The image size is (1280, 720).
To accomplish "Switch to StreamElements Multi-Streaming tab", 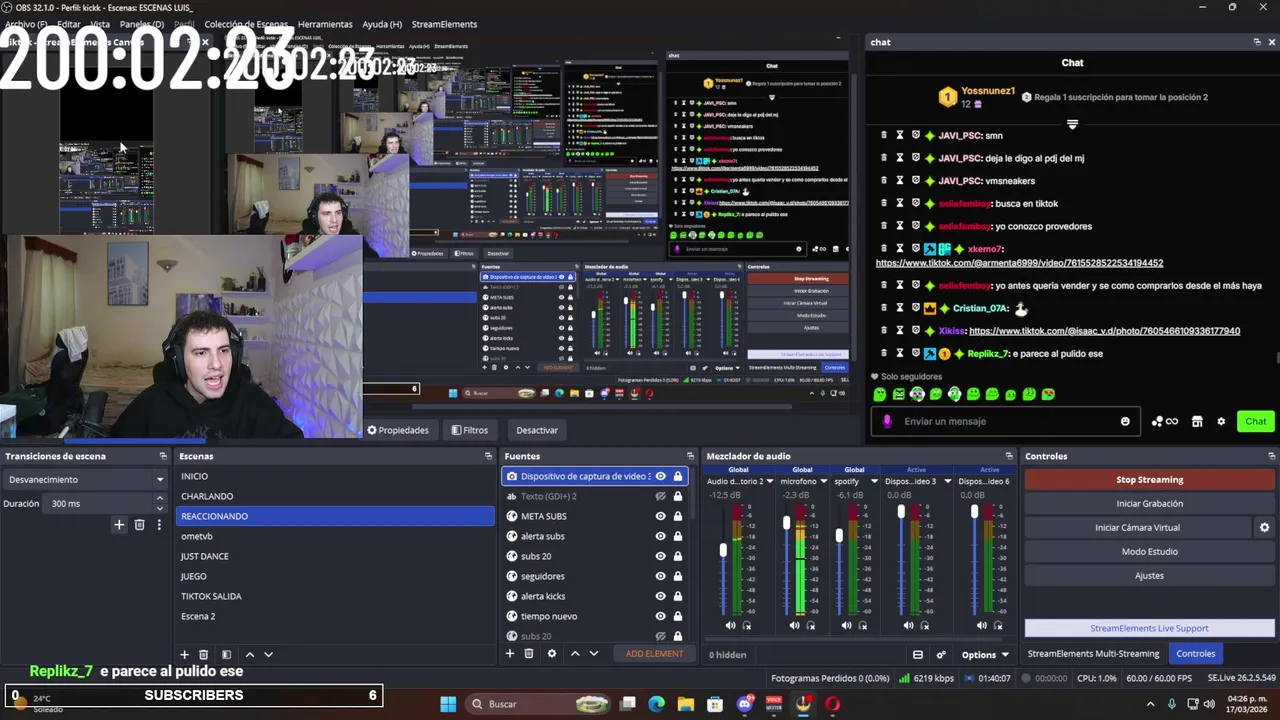I will pos(1093,654).
